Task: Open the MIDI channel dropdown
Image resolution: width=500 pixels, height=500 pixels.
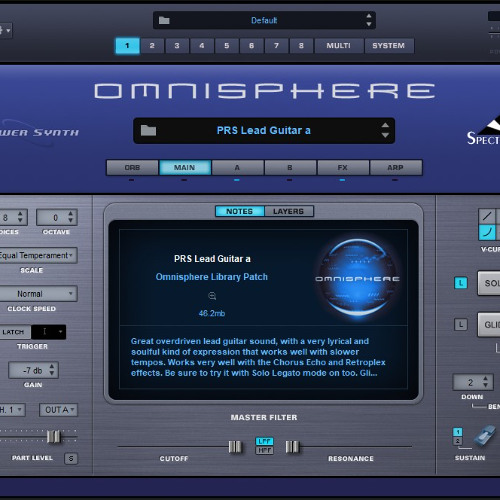Action: [12, 410]
